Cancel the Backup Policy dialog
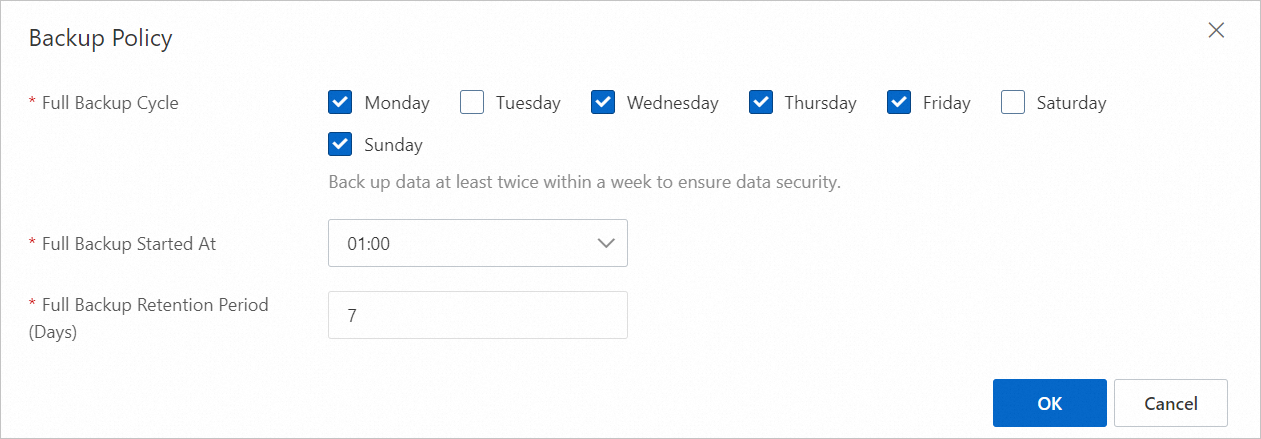This screenshot has width=1261, height=439. (x=1170, y=403)
